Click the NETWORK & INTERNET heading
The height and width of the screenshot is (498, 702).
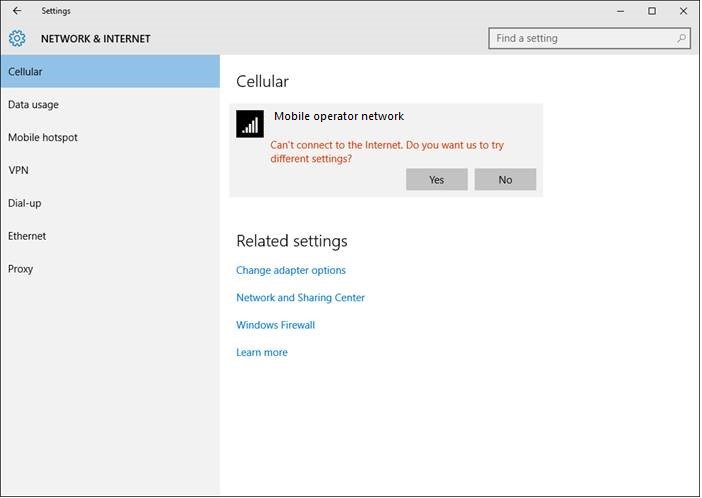(95, 39)
